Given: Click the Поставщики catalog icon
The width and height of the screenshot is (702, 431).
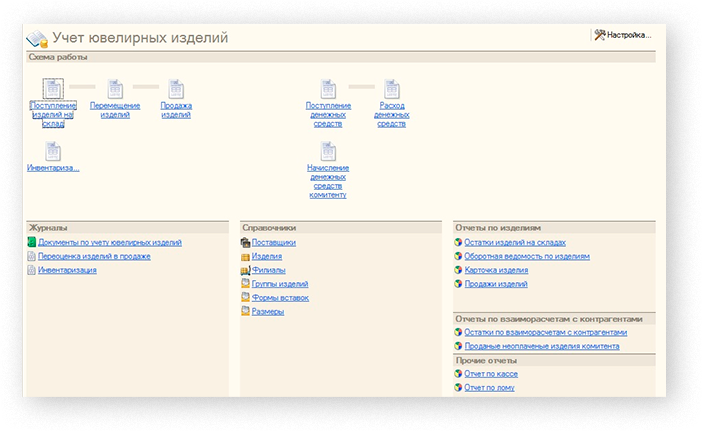Looking at the screenshot, I should pyautogui.click(x=245, y=243).
